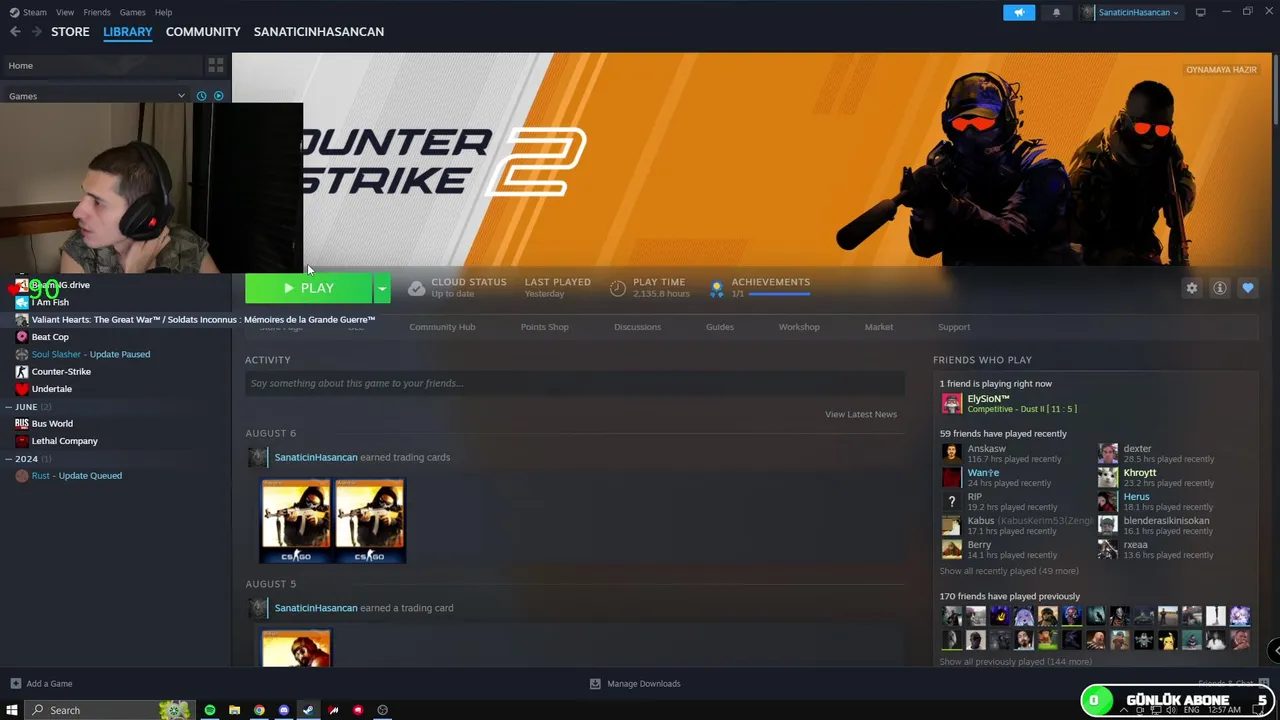Image resolution: width=1280 pixels, height=720 pixels.
Task: Open the Friends menu
Action: (97, 12)
